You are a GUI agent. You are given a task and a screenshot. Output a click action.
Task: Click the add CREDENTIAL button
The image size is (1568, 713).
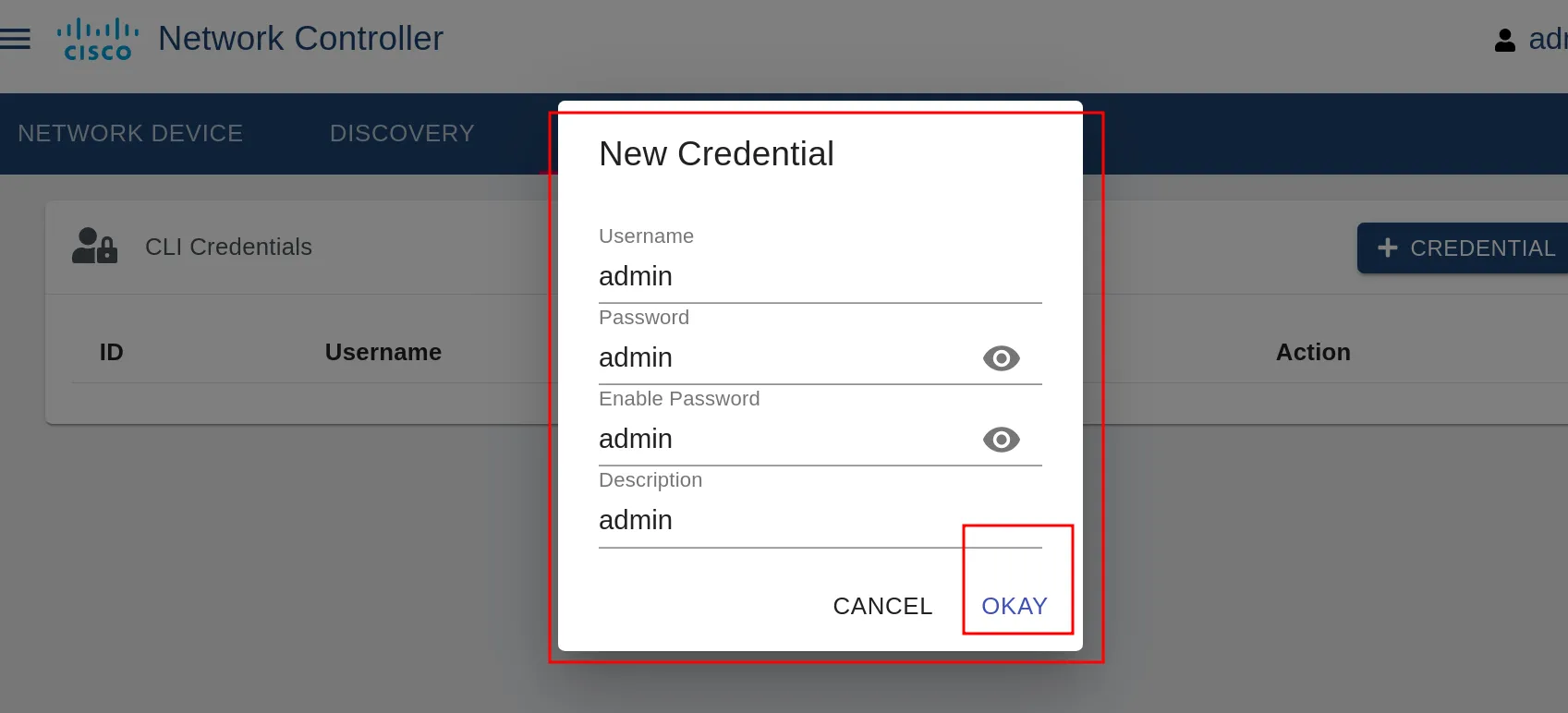(1465, 248)
